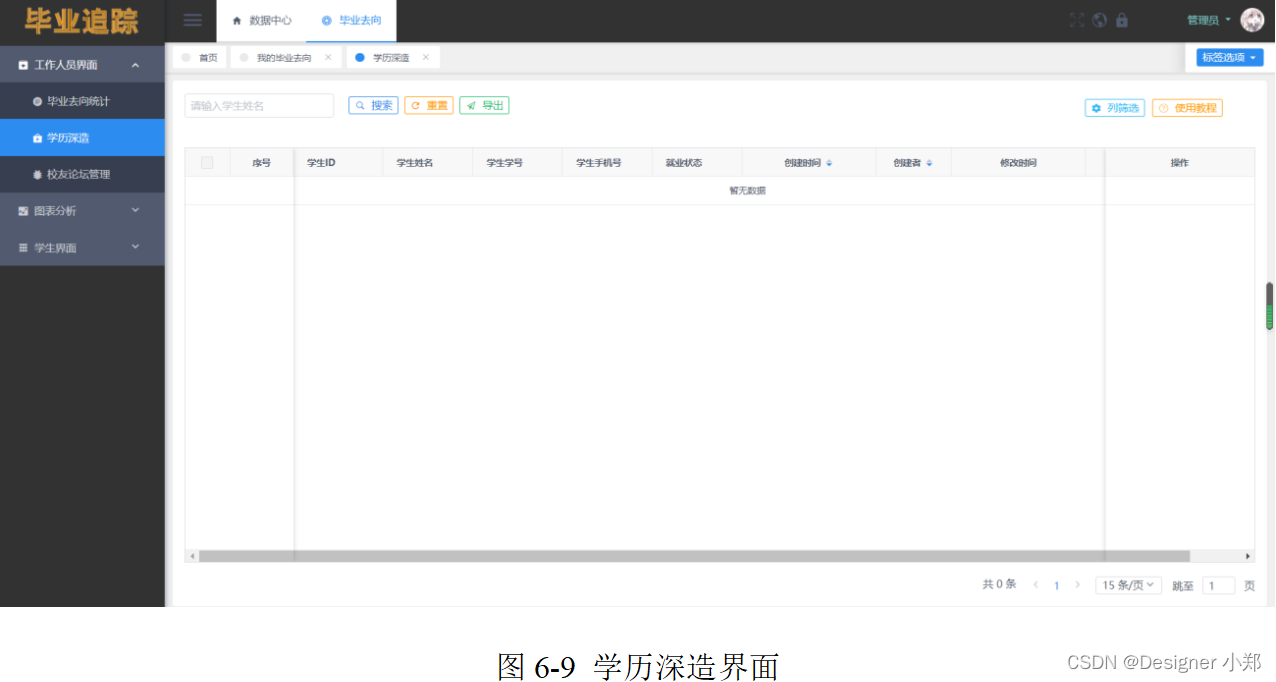Click the 操作 column header
This screenshot has height=682, width=1276.
1180,163
